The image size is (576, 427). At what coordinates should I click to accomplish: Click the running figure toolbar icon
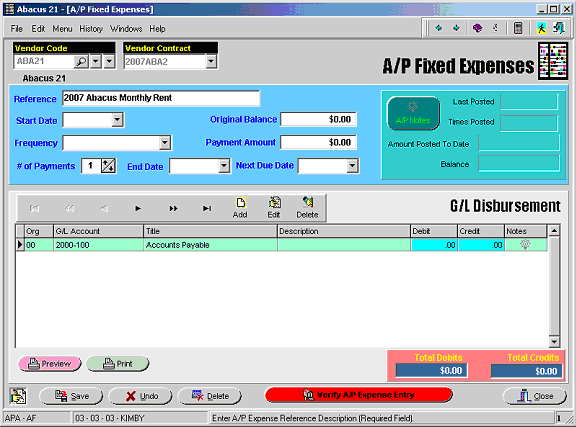[x=541, y=28]
